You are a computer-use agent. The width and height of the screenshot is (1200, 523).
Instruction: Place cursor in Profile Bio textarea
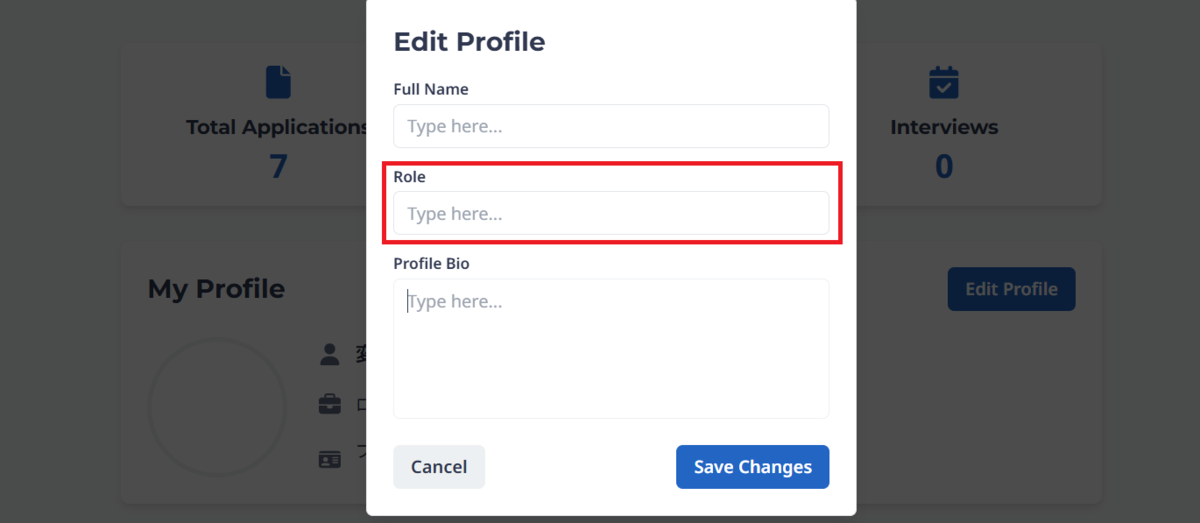click(611, 348)
